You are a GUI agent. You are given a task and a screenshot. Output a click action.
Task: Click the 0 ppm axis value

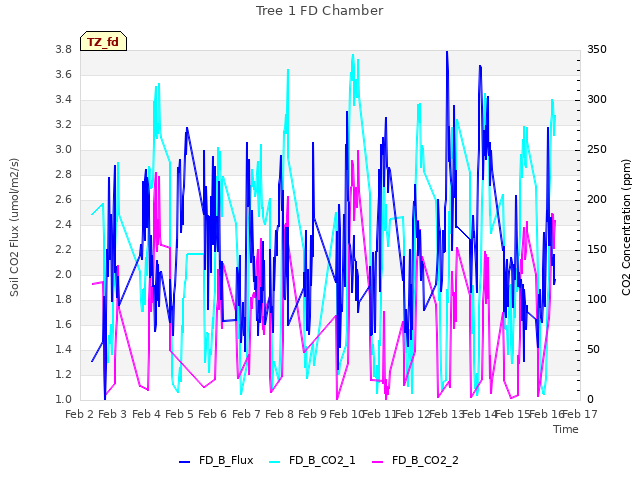pyautogui.click(x=590, y=400)
